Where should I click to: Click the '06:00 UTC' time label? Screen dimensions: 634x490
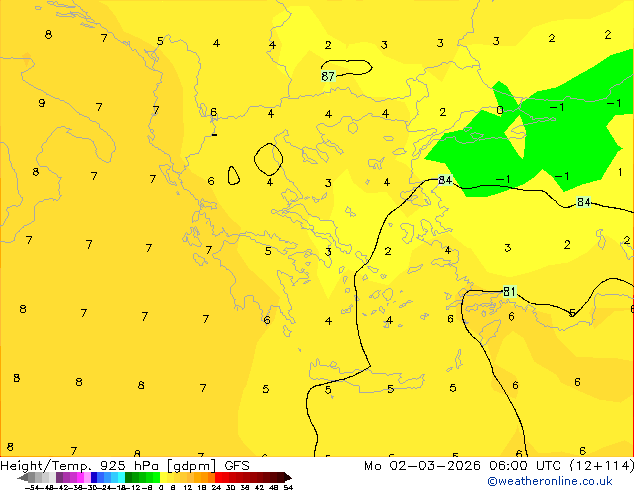[x=525, y=466]
